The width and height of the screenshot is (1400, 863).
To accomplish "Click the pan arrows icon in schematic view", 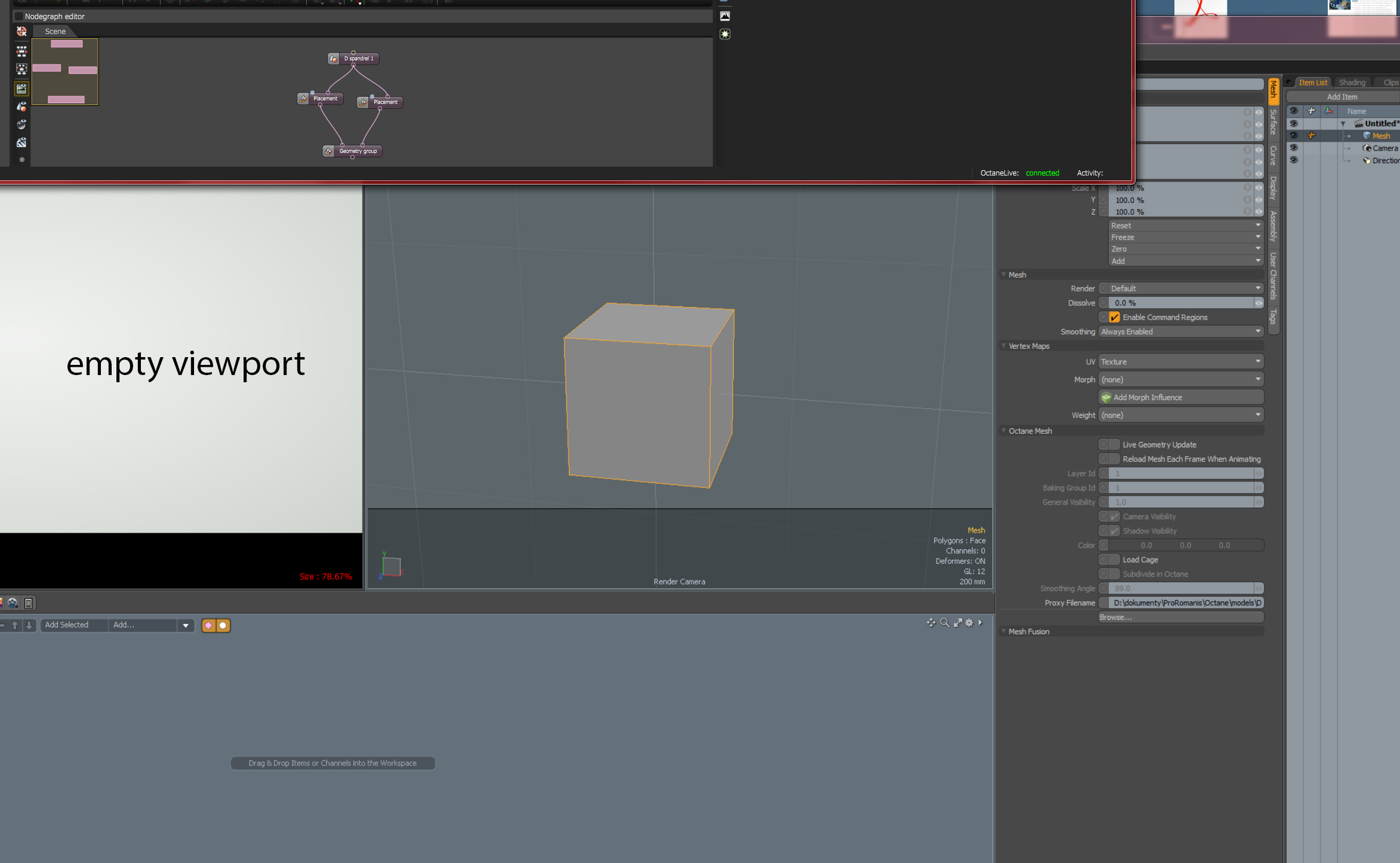I will (x=931, y=623).
